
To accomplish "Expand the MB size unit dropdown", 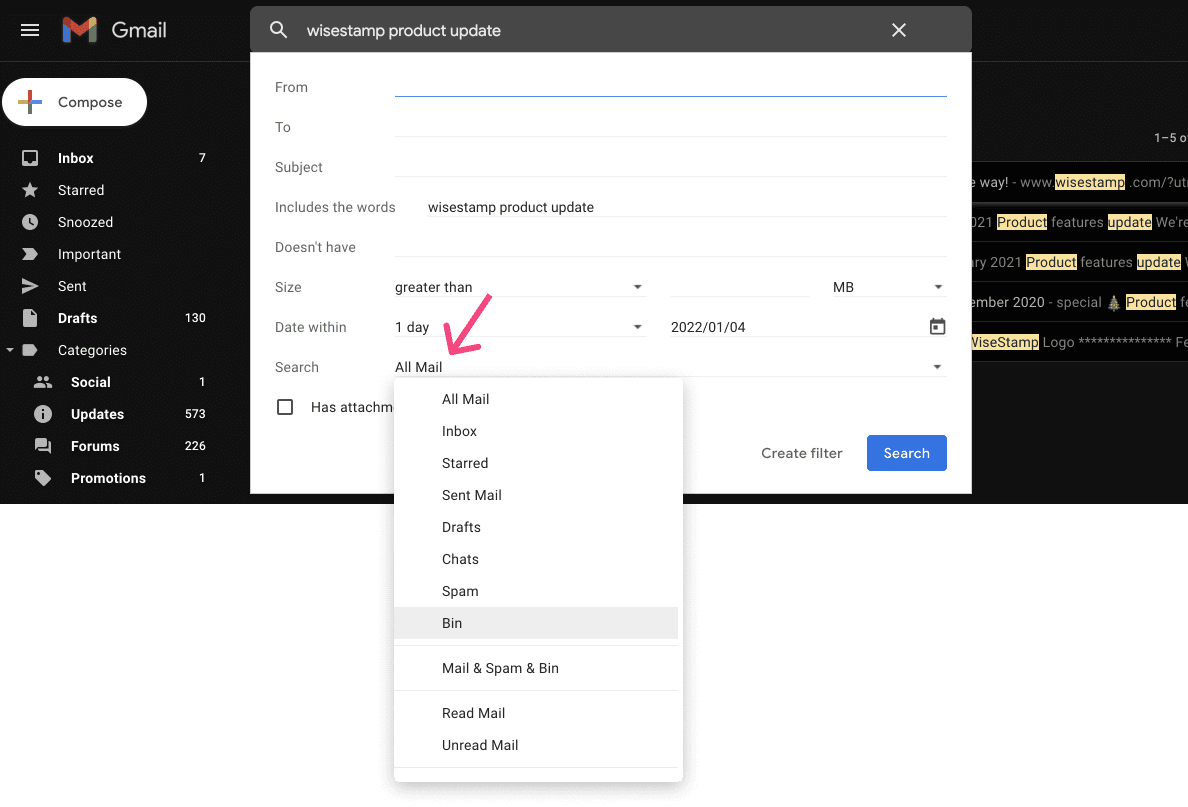I will (x=888, y=287).
